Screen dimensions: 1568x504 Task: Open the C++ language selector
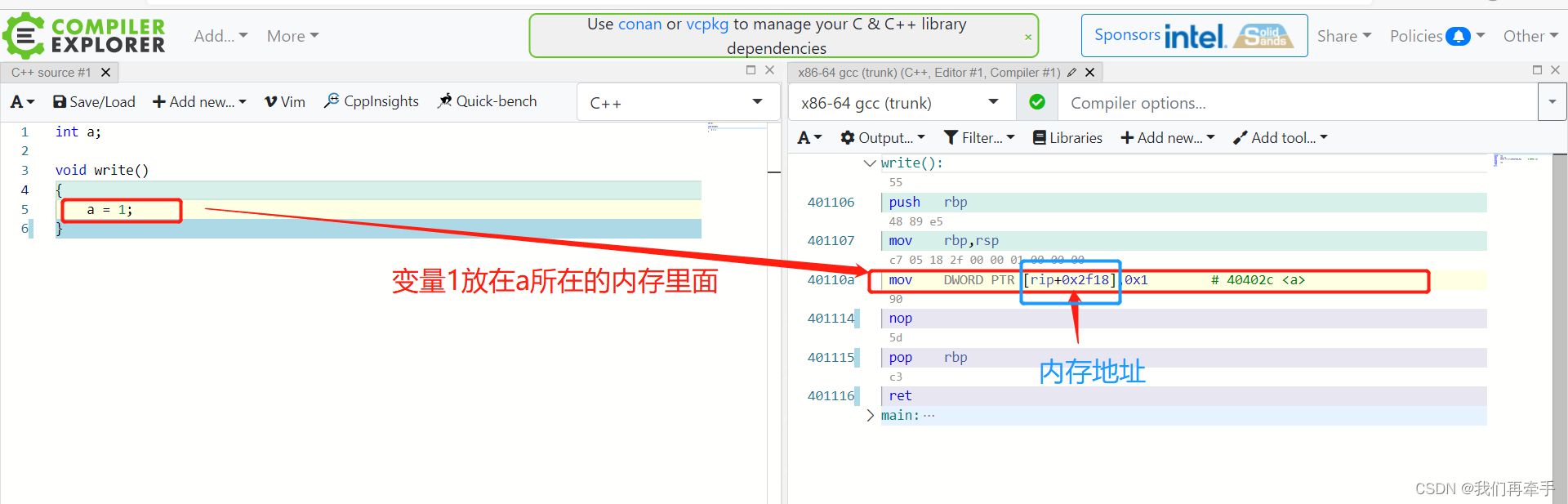pyautogui.click(x=676, y=102)
